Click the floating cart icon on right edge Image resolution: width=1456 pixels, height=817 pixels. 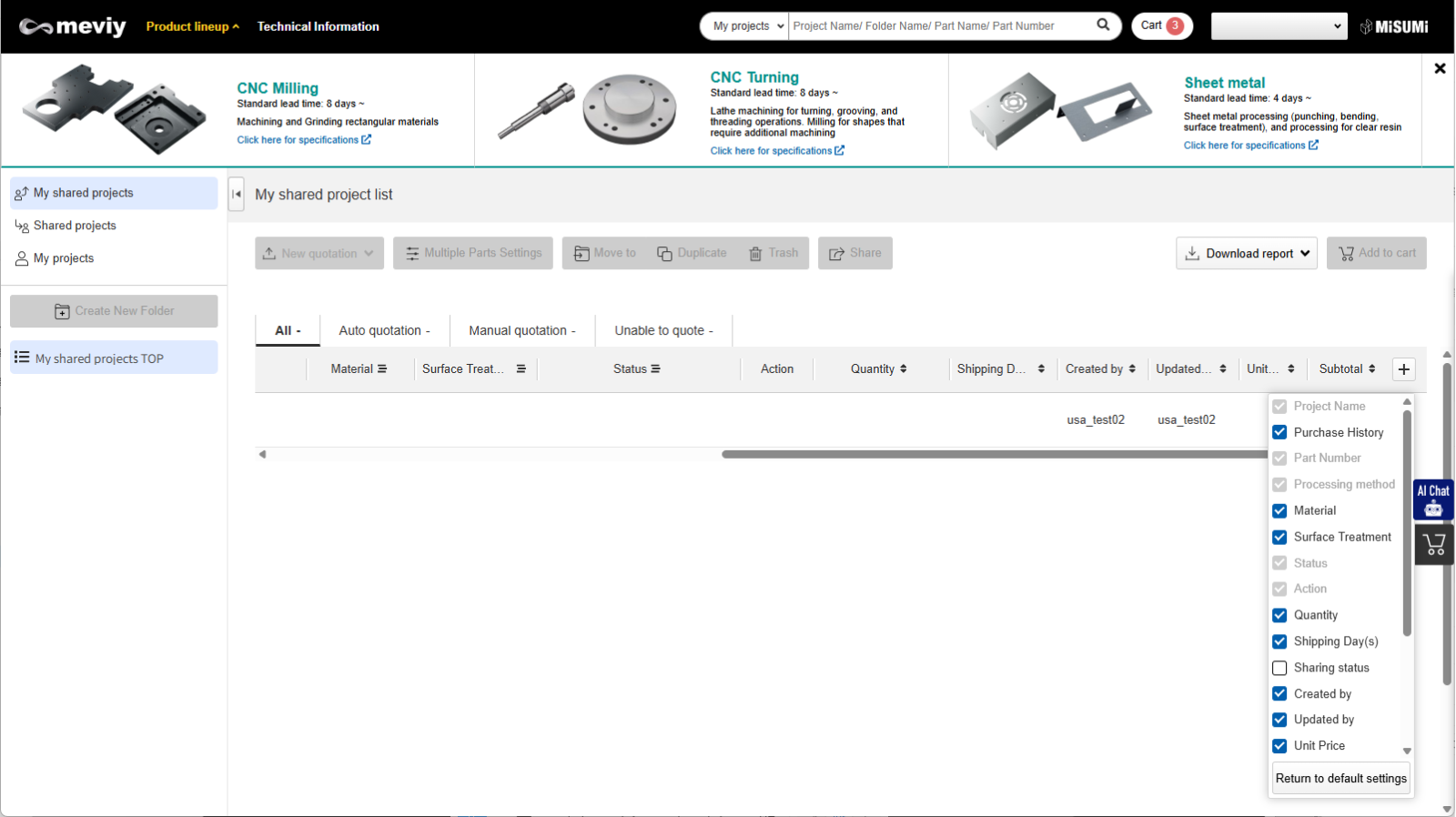(1434, 545)
